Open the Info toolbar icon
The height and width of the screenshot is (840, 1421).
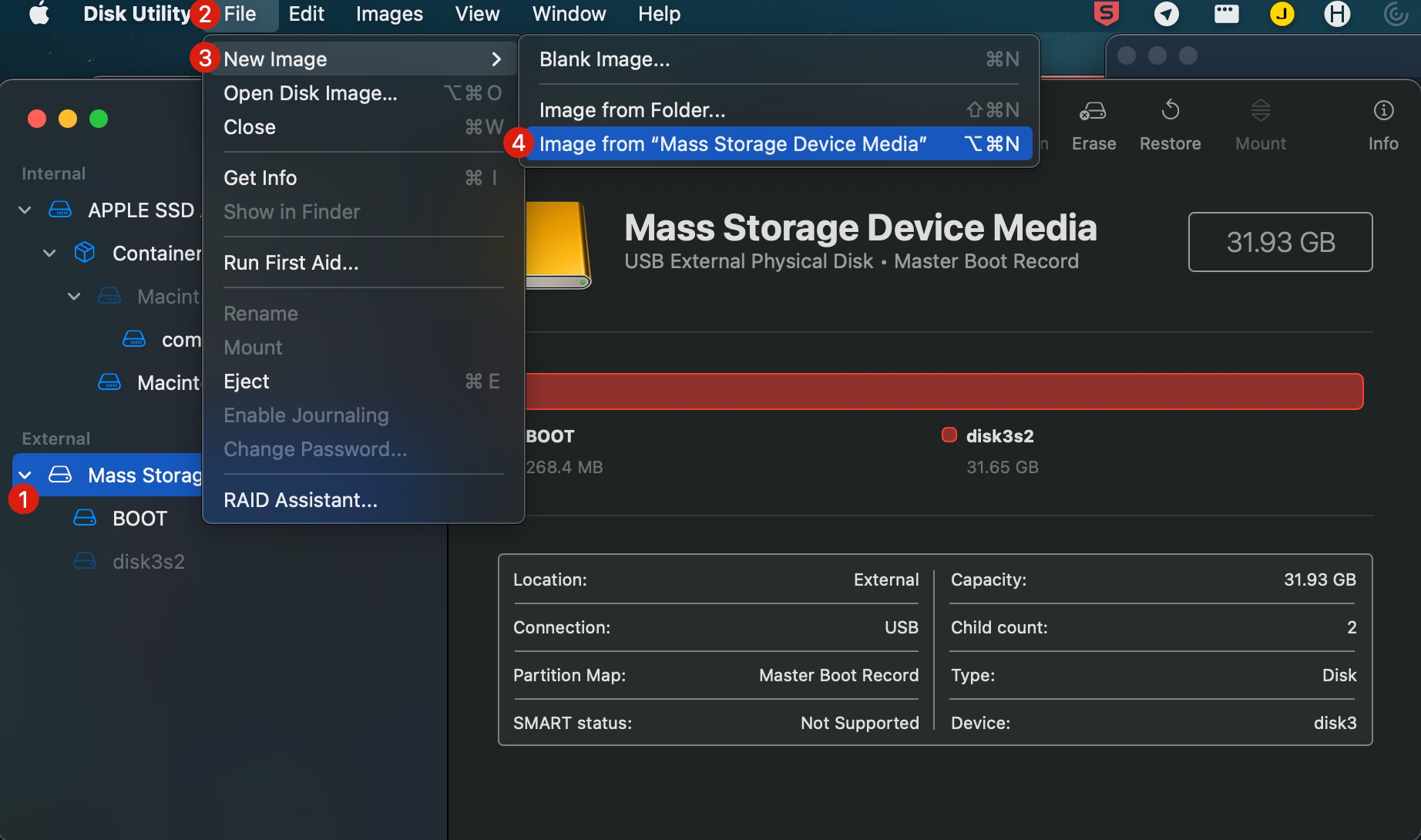click(1383, 110)
